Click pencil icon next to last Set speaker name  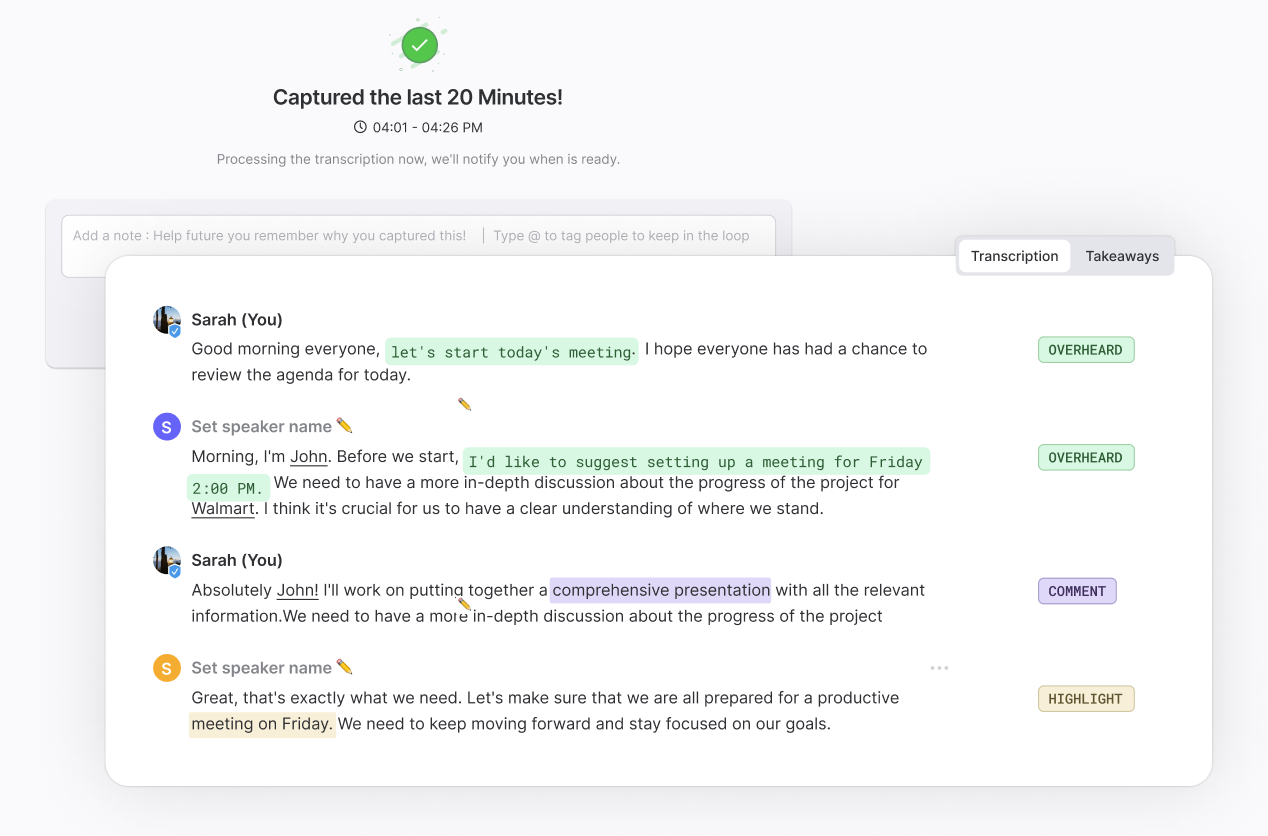point(345,667)
